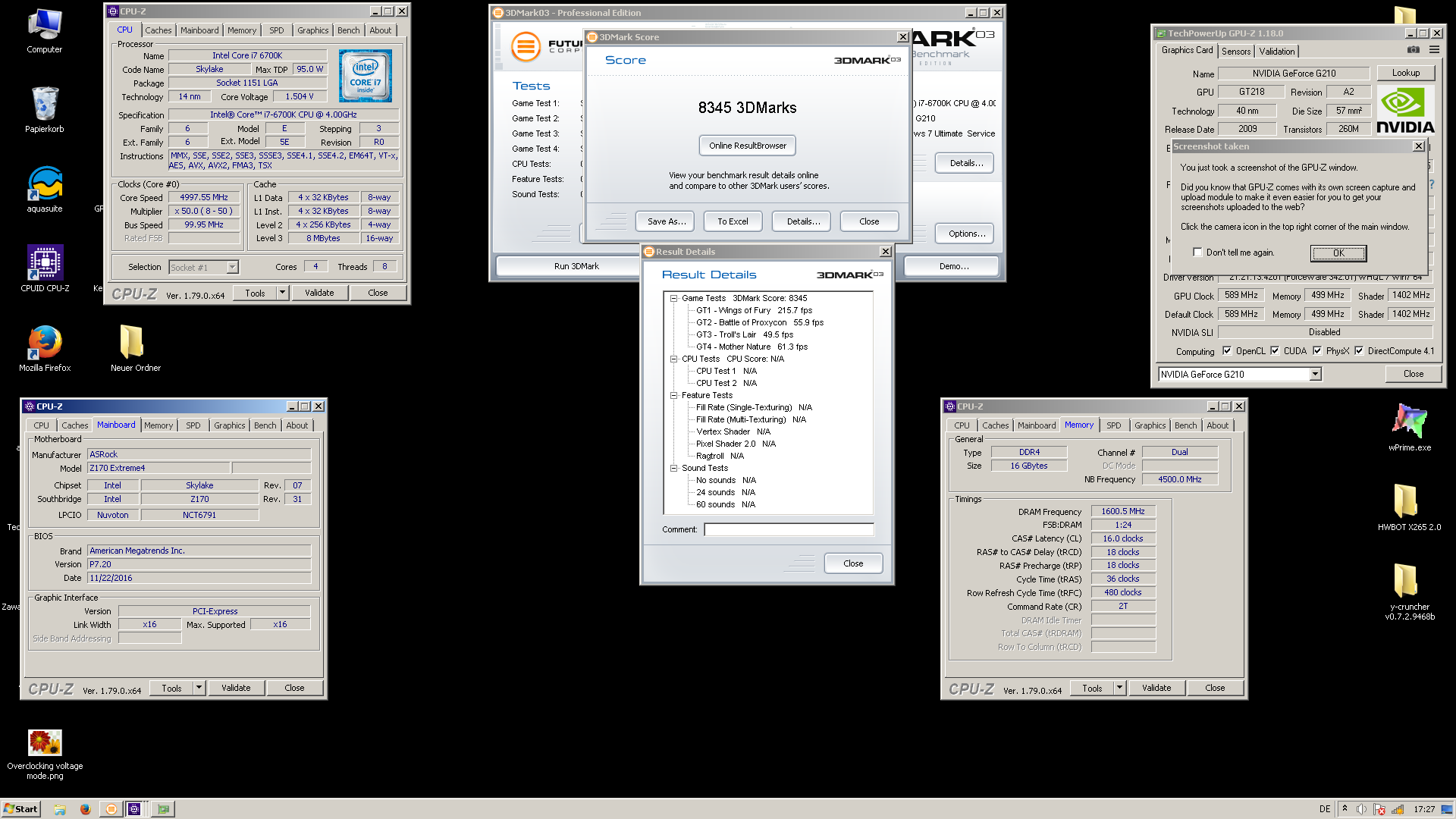Click the NVIDIA logo in GPU-Z
Screen dimensions: 1456x819
click(1405, 111)
